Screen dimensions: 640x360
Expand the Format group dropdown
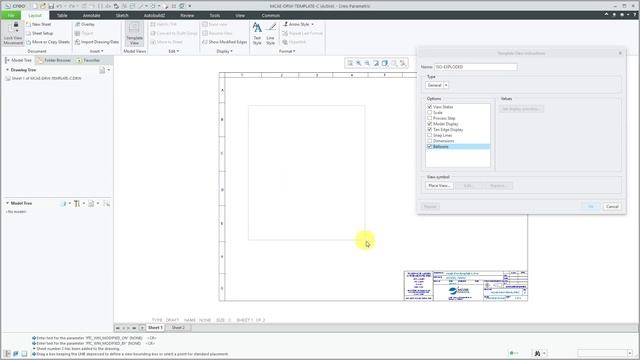coord(287,51)
